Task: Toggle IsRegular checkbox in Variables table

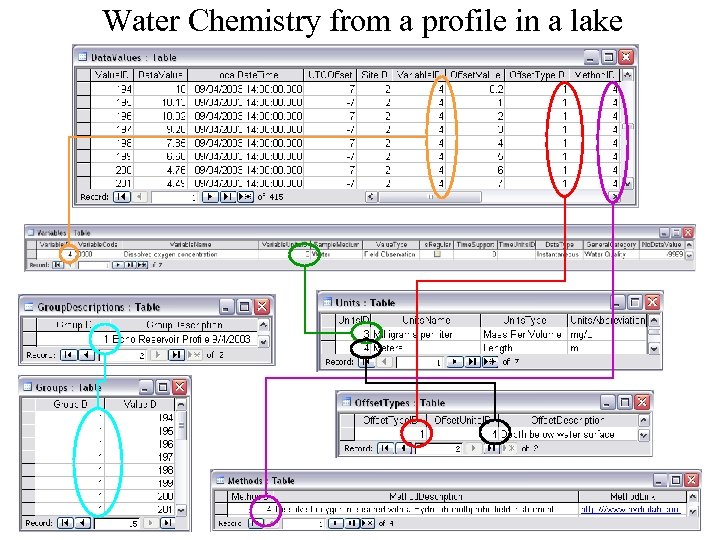Action: click(x=437, y=254)
